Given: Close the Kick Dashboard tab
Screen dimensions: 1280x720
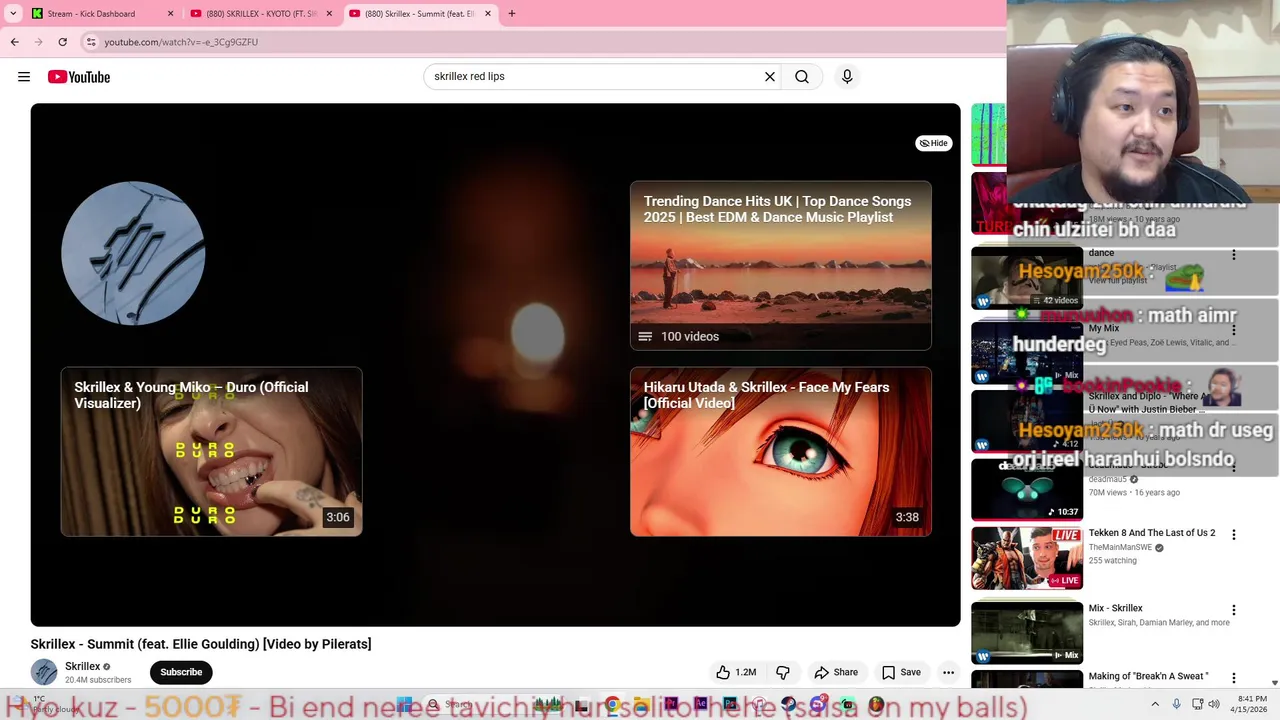Looking at the screenshot, I should pos(170,14).
